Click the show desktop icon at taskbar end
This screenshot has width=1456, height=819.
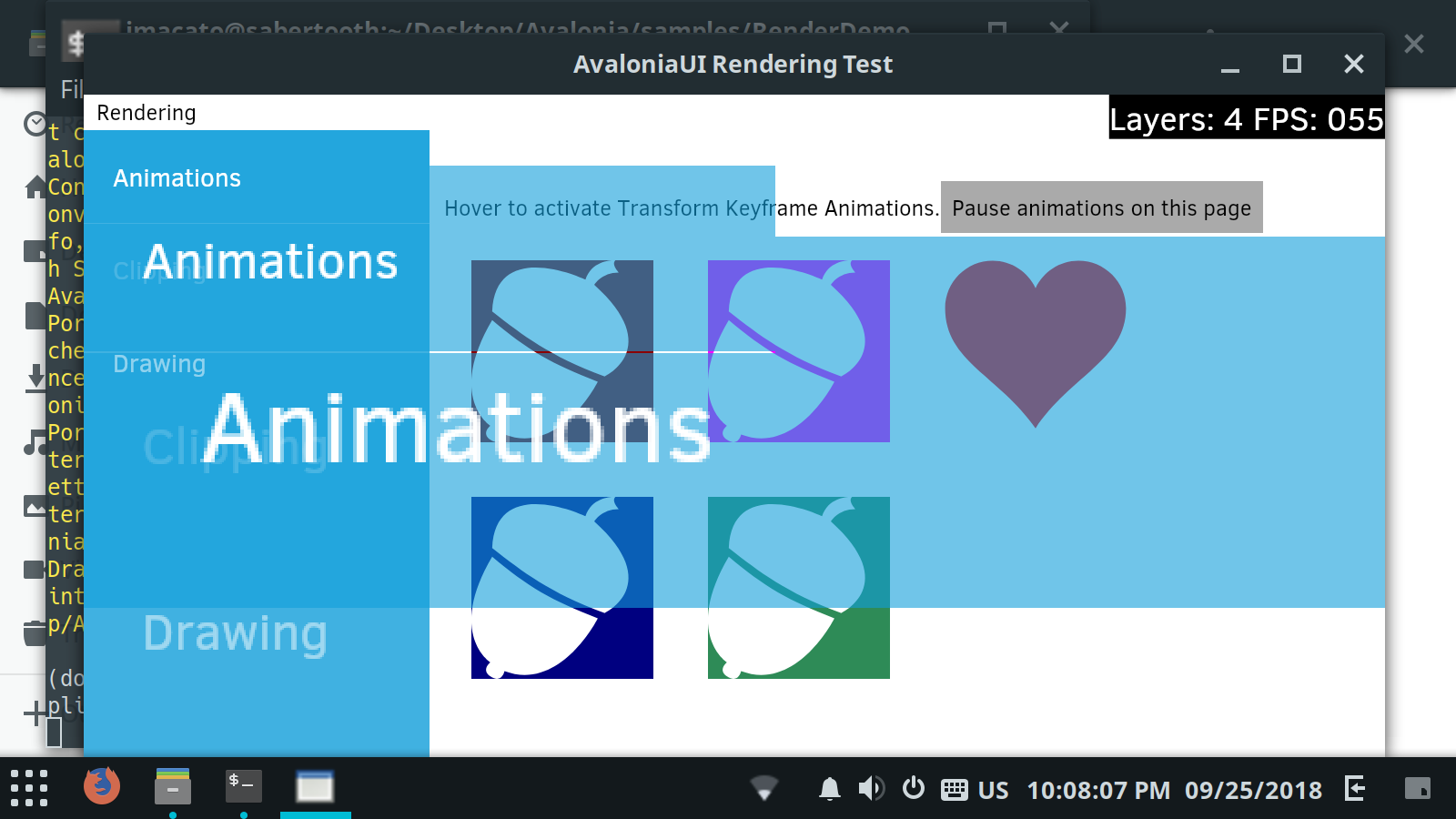(x=1418, y=788)
